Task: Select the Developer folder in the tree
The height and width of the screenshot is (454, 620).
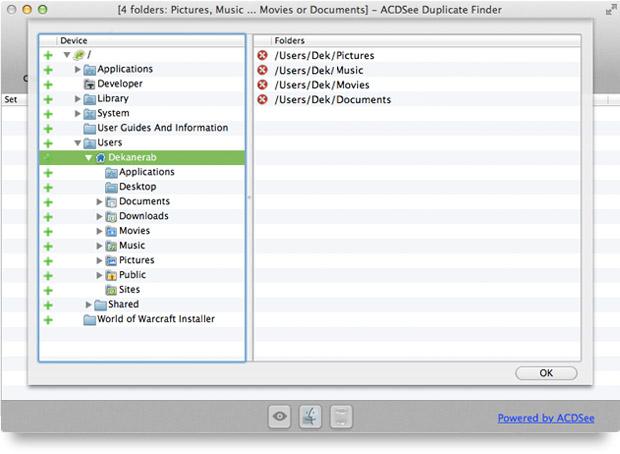Action: 120,84
